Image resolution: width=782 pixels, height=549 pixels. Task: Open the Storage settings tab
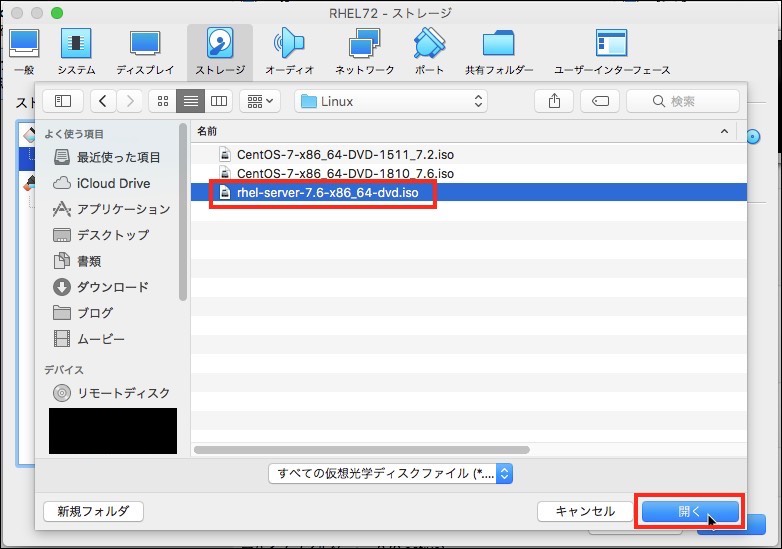click(x=219, y=51)
